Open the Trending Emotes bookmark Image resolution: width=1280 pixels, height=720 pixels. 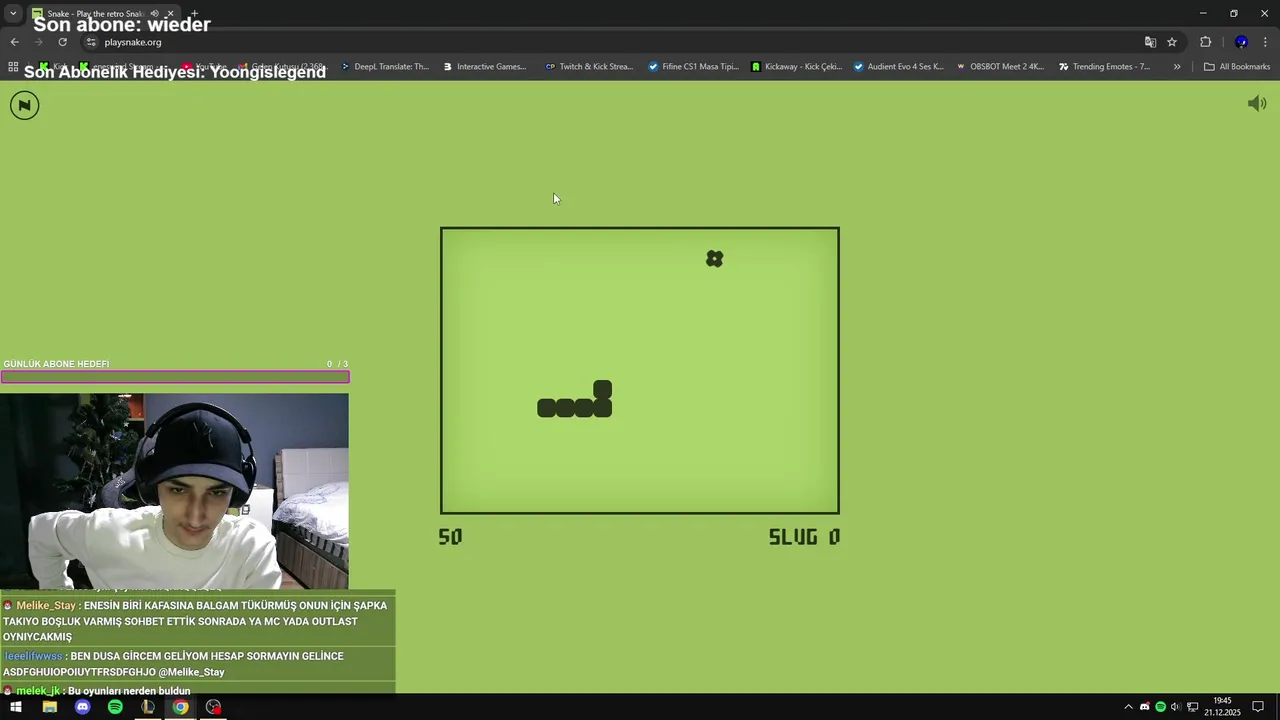pyautogui.click(x=1103, y=67)
